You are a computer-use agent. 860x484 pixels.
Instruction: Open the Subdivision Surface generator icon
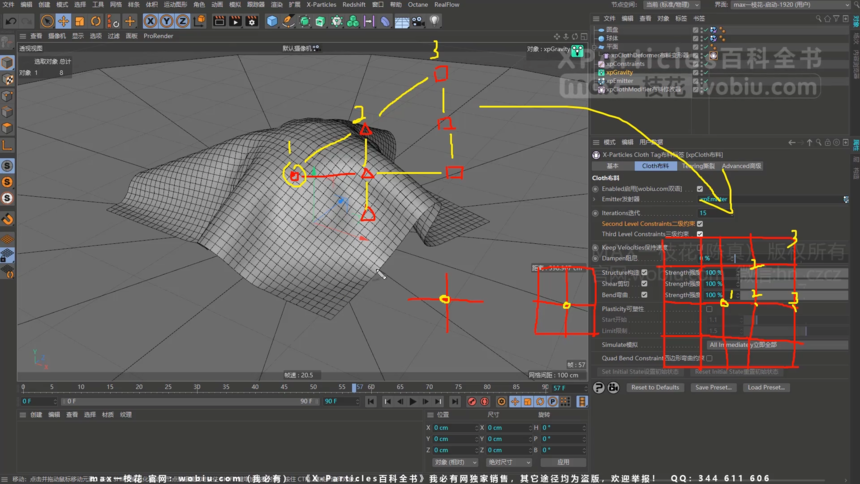coord(304,21)
